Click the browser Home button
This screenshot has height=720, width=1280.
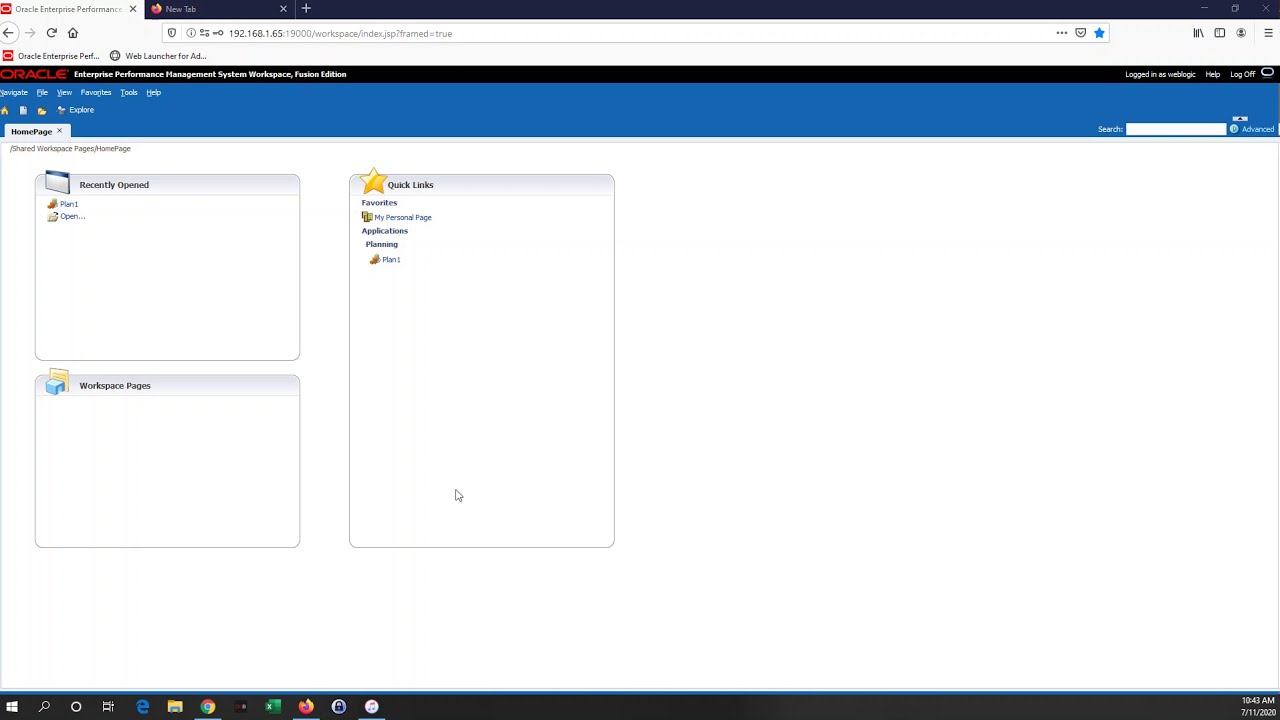click(x=73, y=33)
